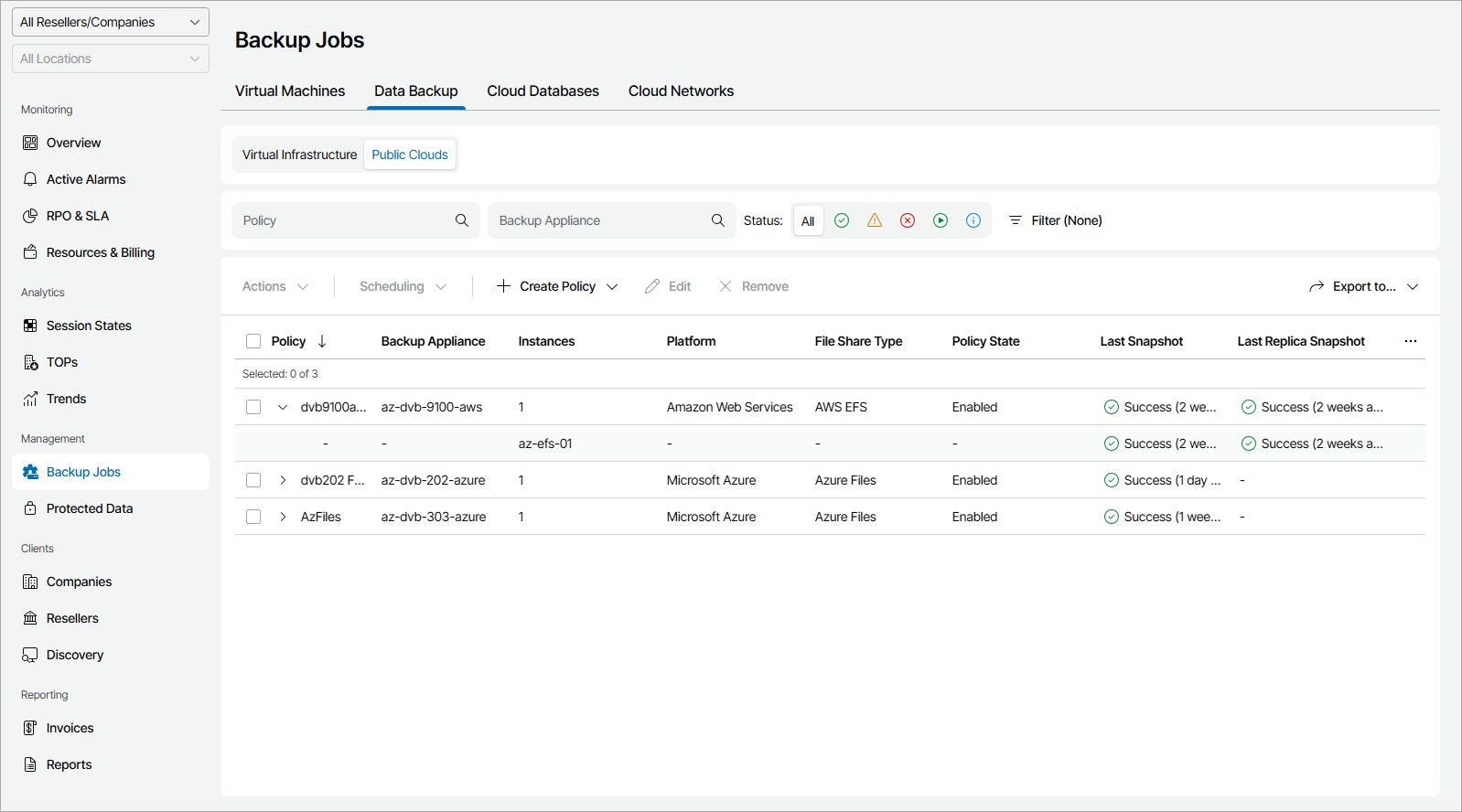
Task: Filter by warning status triangle icon
Action: click(x=875, y=220)
